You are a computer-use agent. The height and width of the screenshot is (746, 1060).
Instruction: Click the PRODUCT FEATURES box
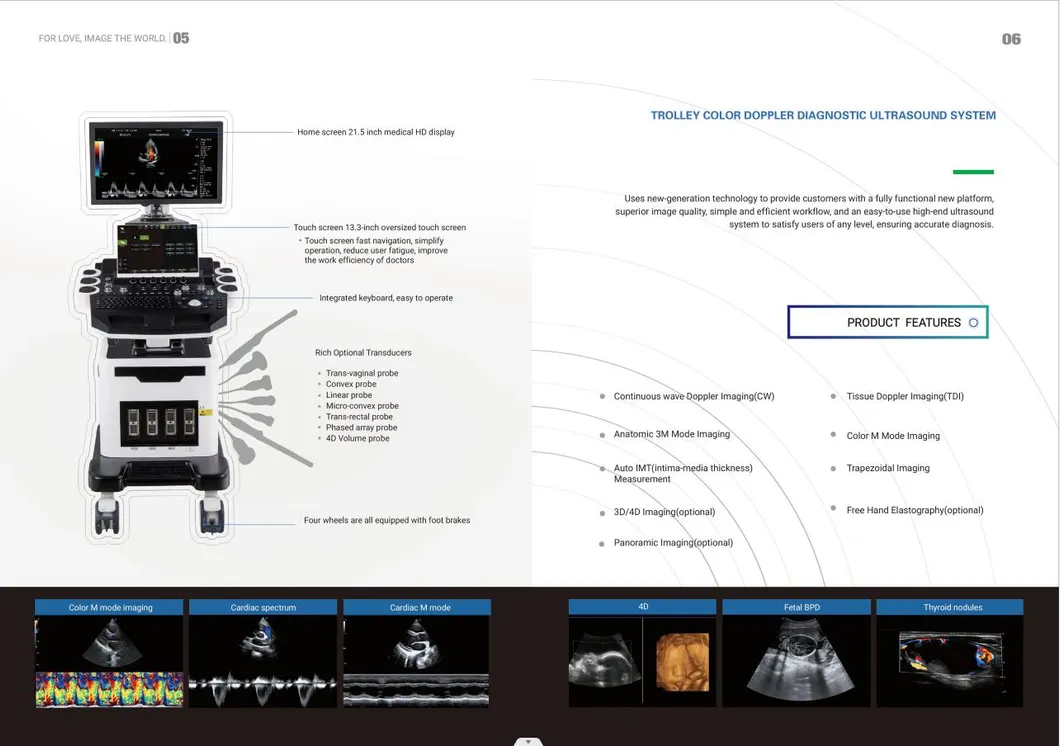click(888, 322)
